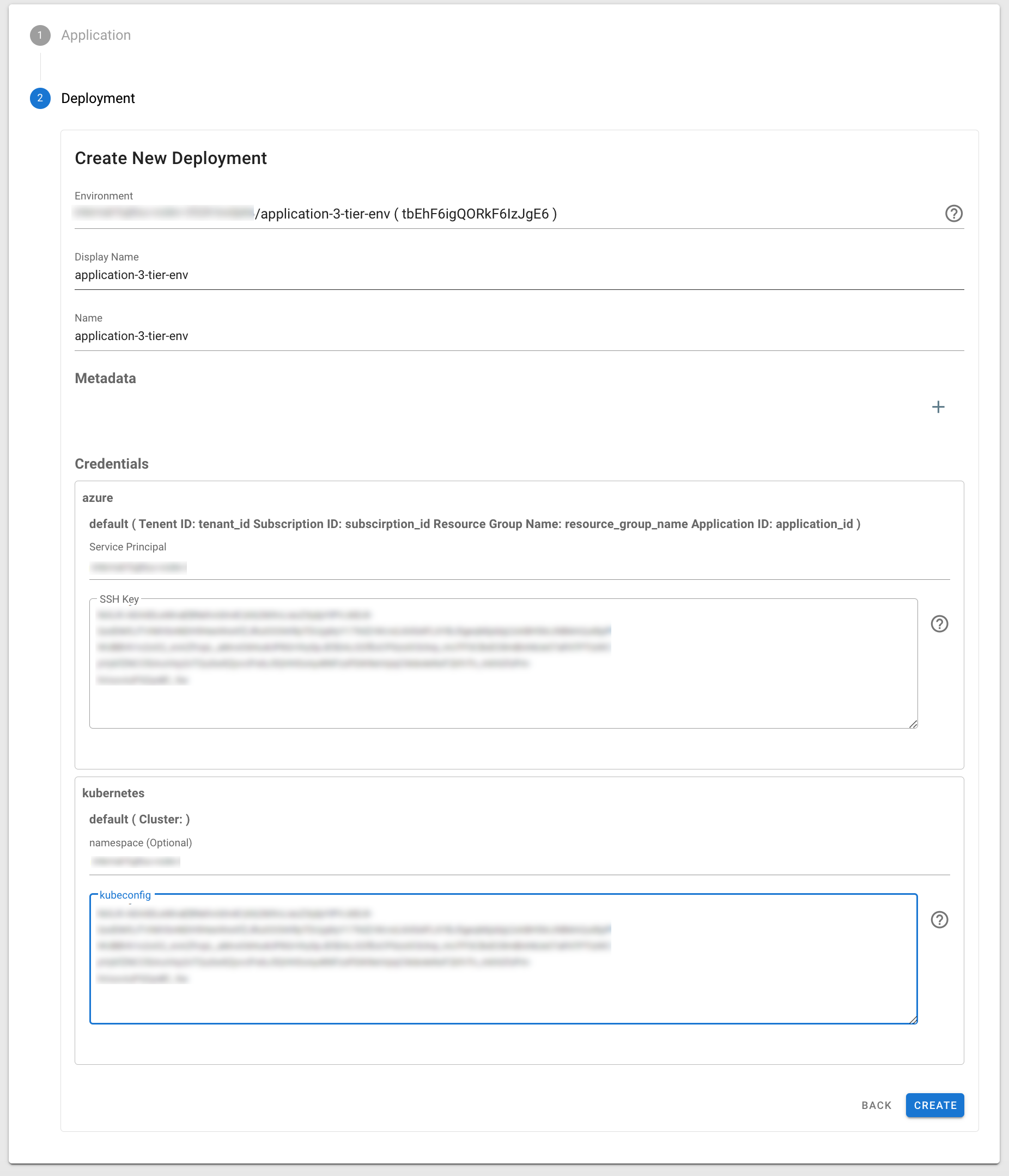Click into the Service Principal field
This screenshot has height=1176, width=1009.
pyautogui.click(x=519, y=568)
